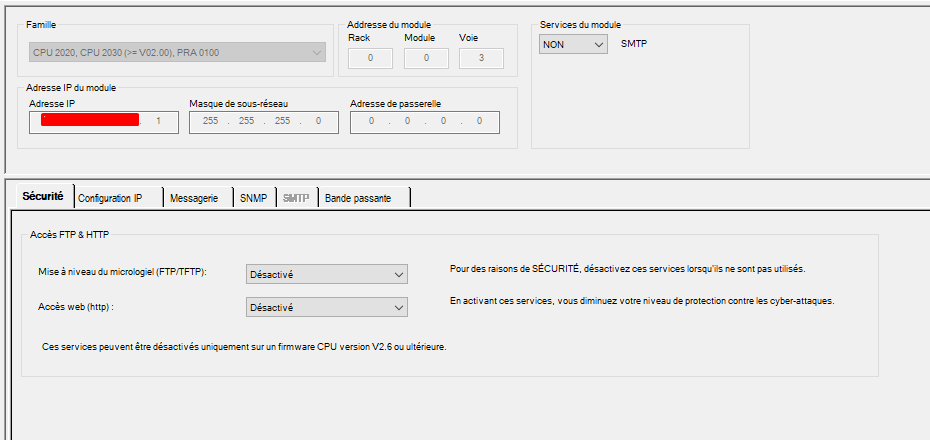Click the last octet of Adresse IP
930x440 pixels.
coord(159,121)
